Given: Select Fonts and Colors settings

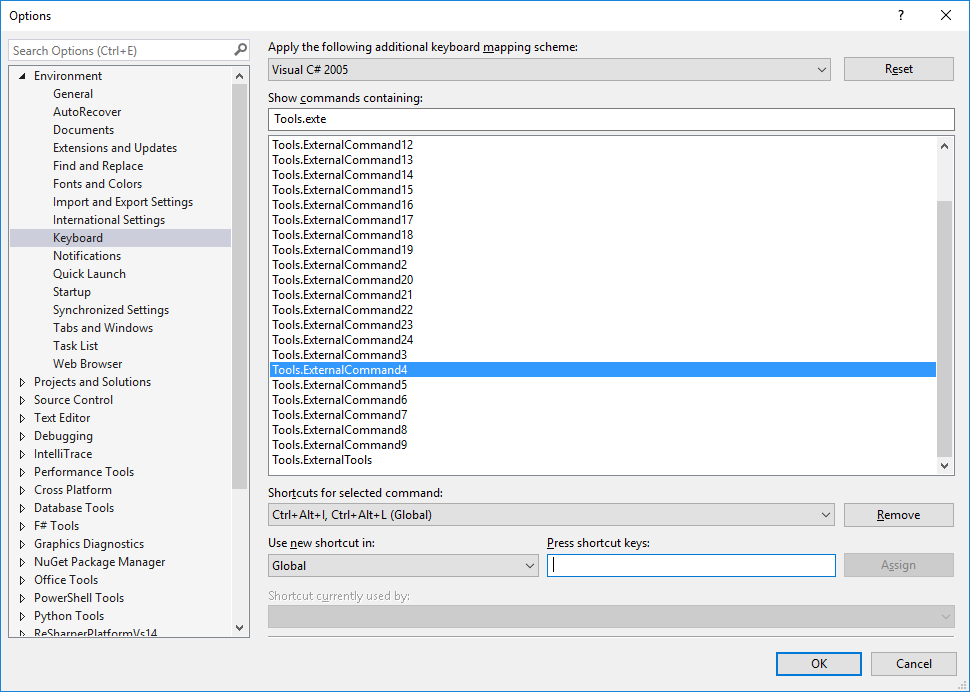Looking at the screenshot, I should [x=97, y=183].
